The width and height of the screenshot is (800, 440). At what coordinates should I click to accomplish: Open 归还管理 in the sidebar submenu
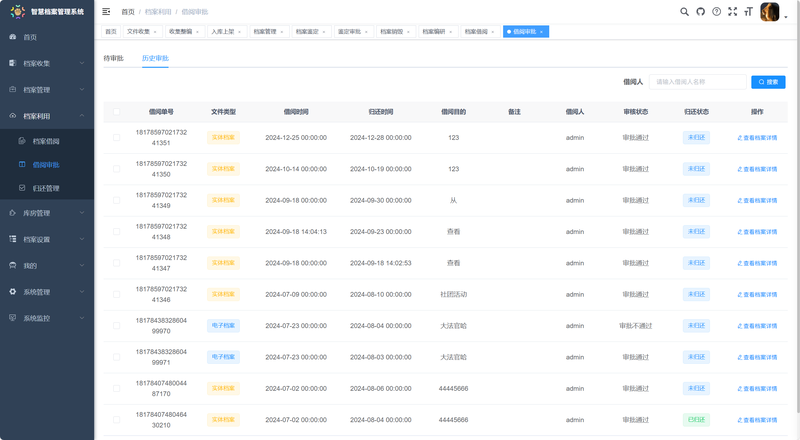click(46, 188)
